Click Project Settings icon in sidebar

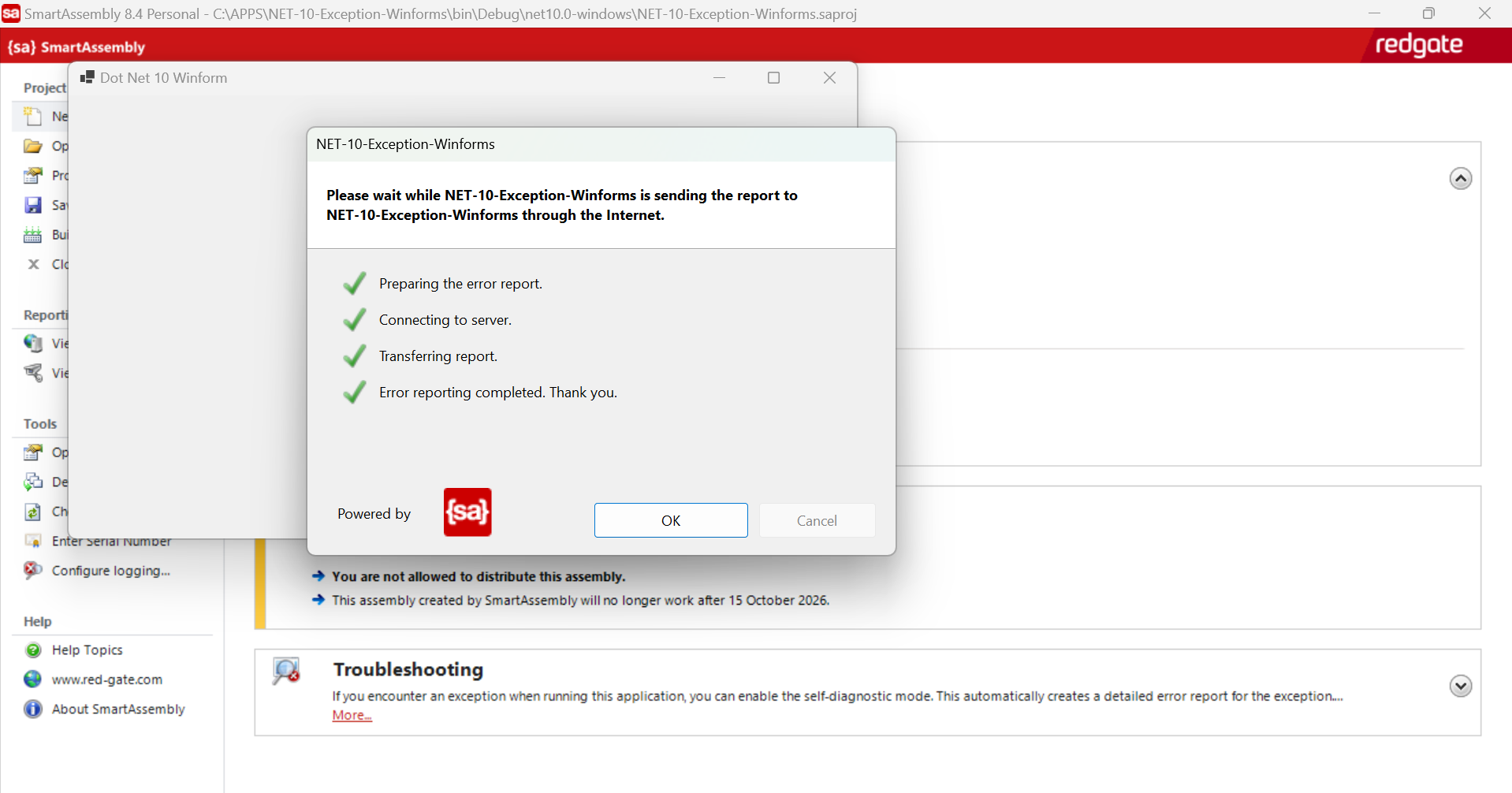pos(33,175)
